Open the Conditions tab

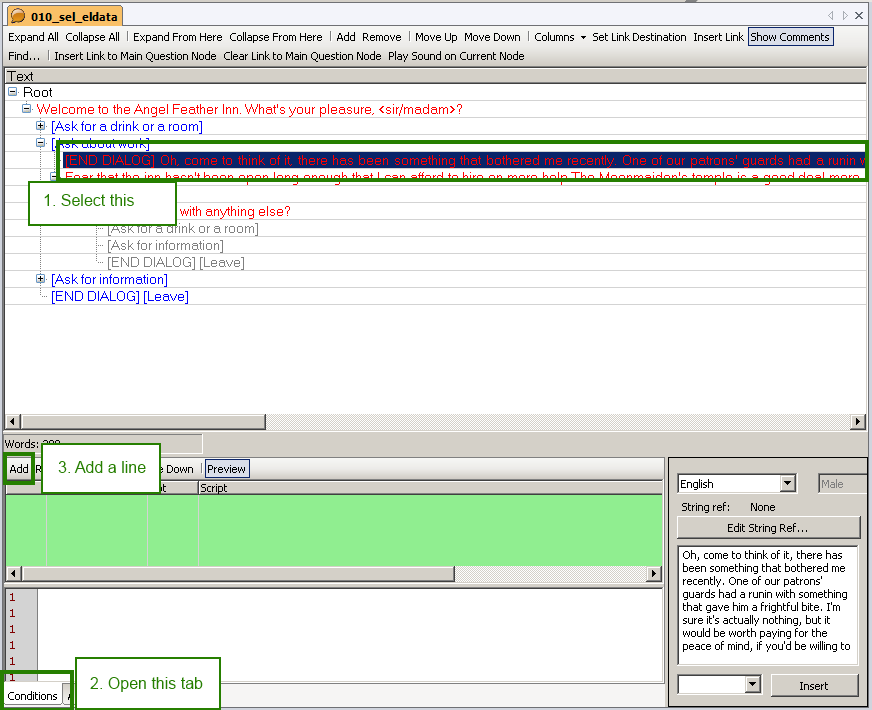point(32,696)
